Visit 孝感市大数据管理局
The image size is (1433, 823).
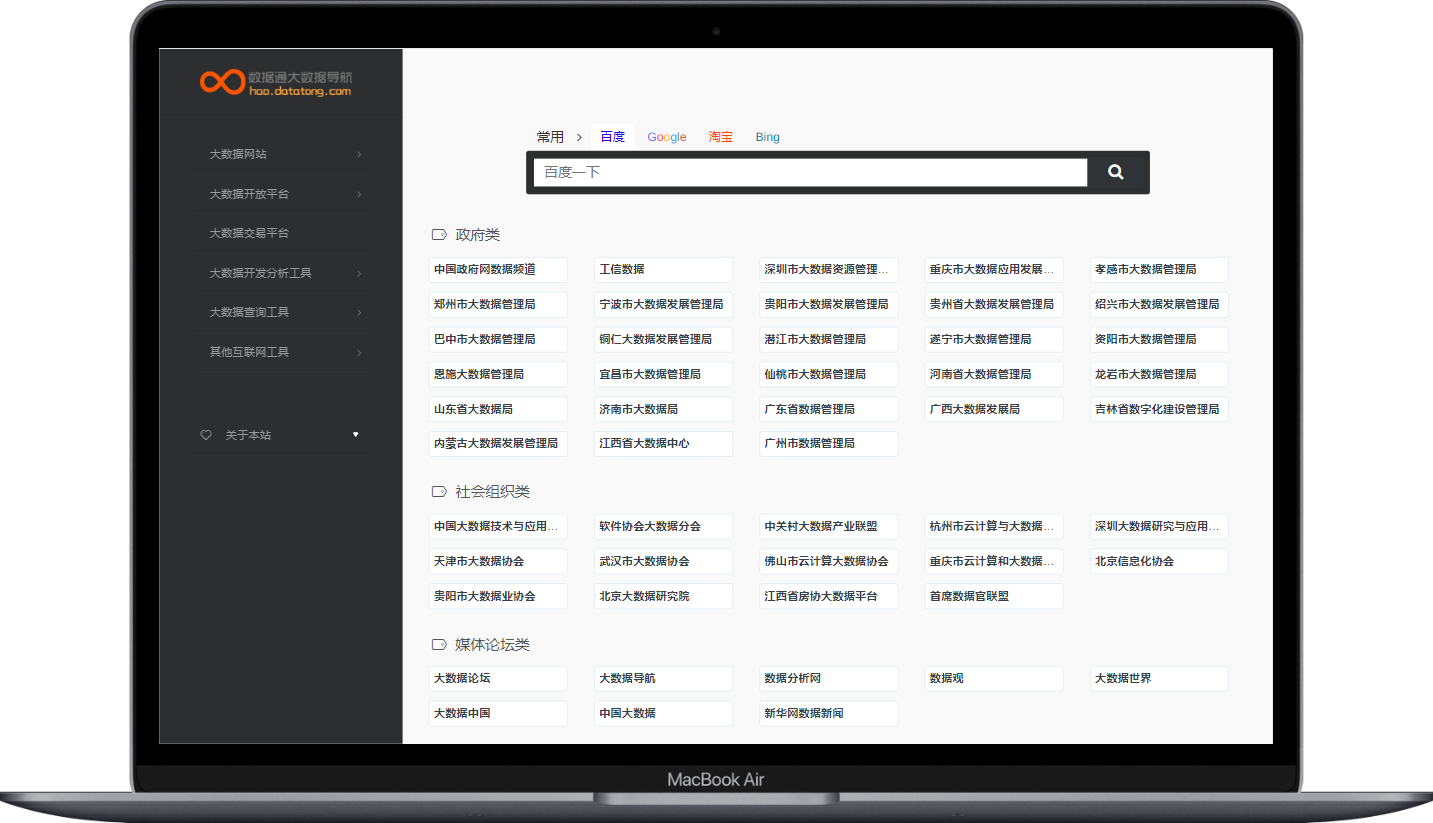click(x=1159, y=270)
